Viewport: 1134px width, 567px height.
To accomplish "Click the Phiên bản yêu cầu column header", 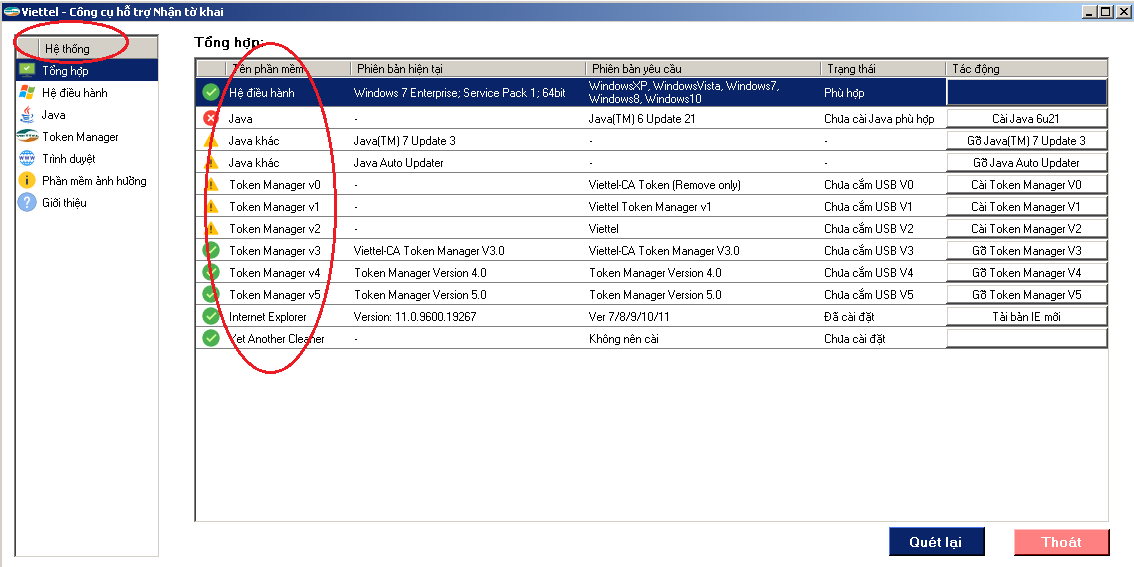I will pyautogui.click(x=703, y=69).
